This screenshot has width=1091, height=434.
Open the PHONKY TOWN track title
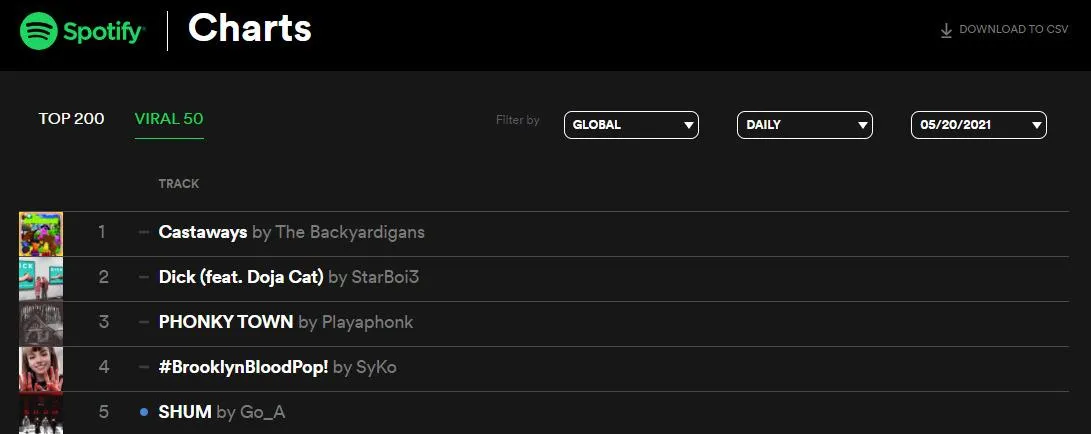[x=226, y=322]
